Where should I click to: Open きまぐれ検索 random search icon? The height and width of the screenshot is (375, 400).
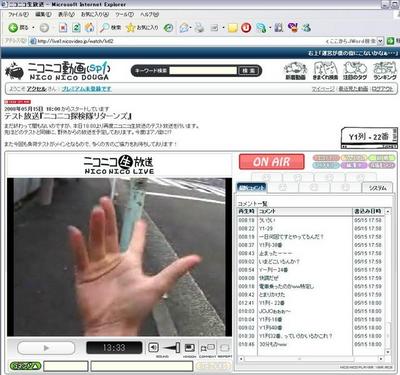pyautogui.click(x=325, y=71)
